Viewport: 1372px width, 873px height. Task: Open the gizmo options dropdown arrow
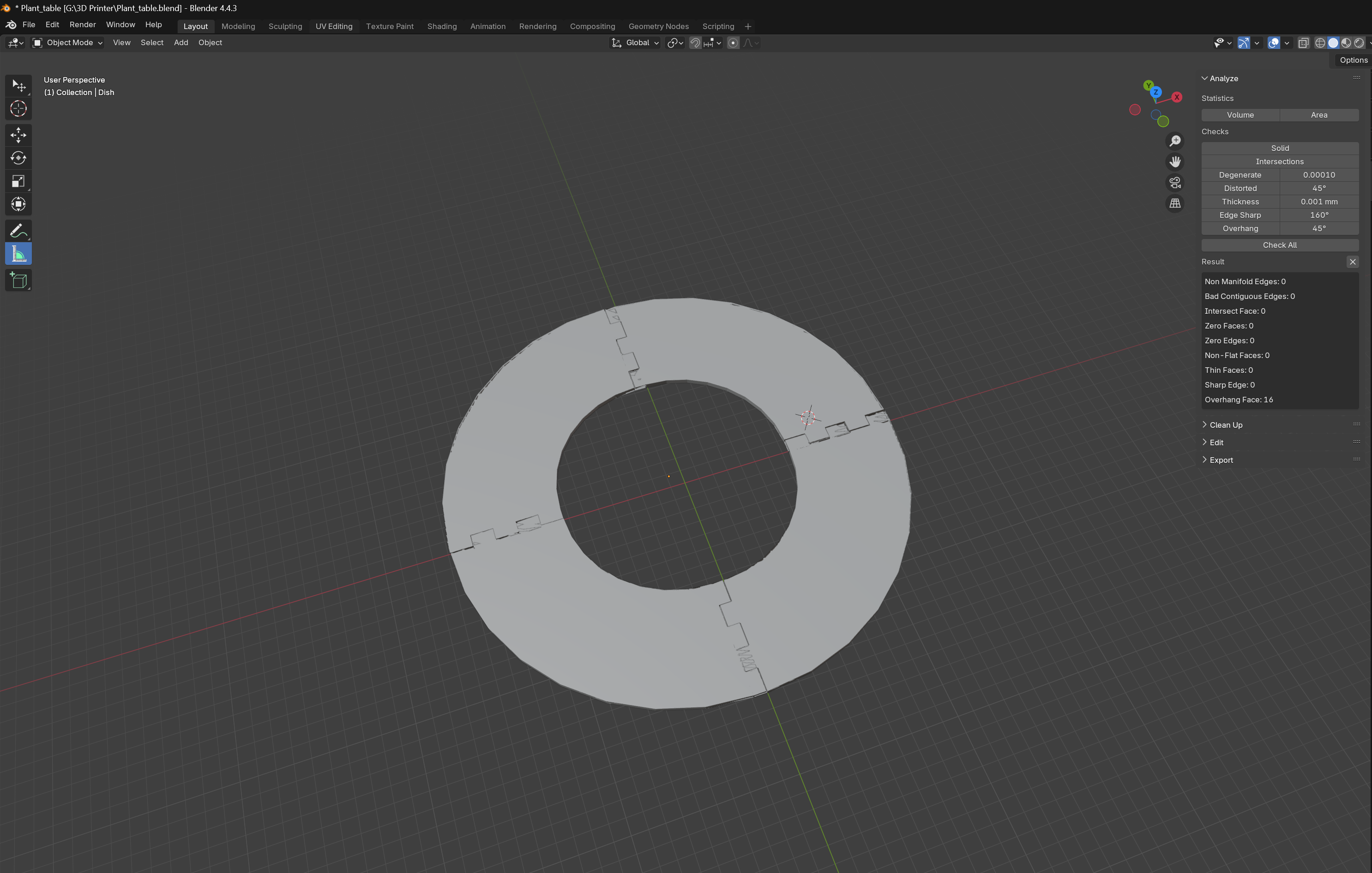click(1257, 43)
